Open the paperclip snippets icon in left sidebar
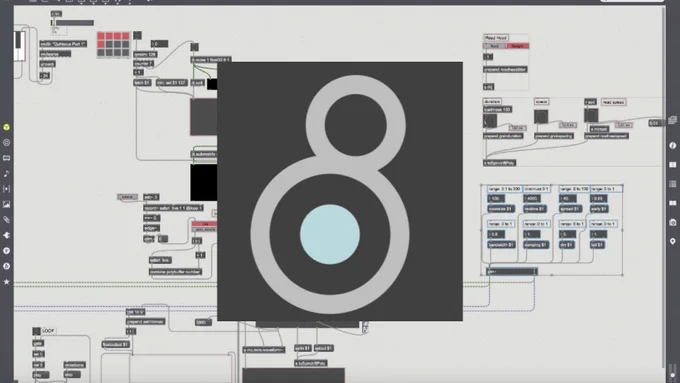This screenshot has height=383, width=680. (7, 219)
